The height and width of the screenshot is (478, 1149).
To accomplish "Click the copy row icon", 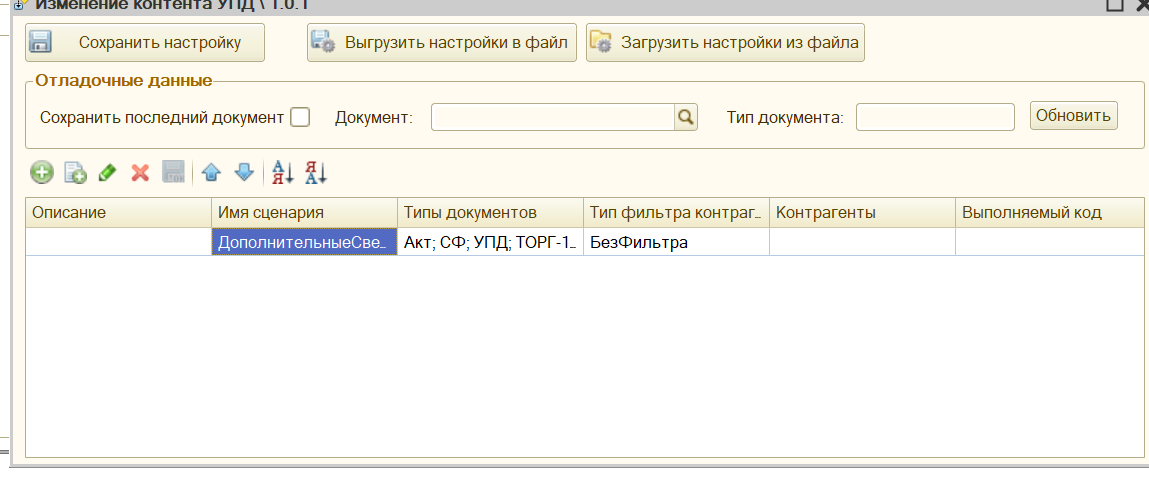I will click(x=75, y=173).
